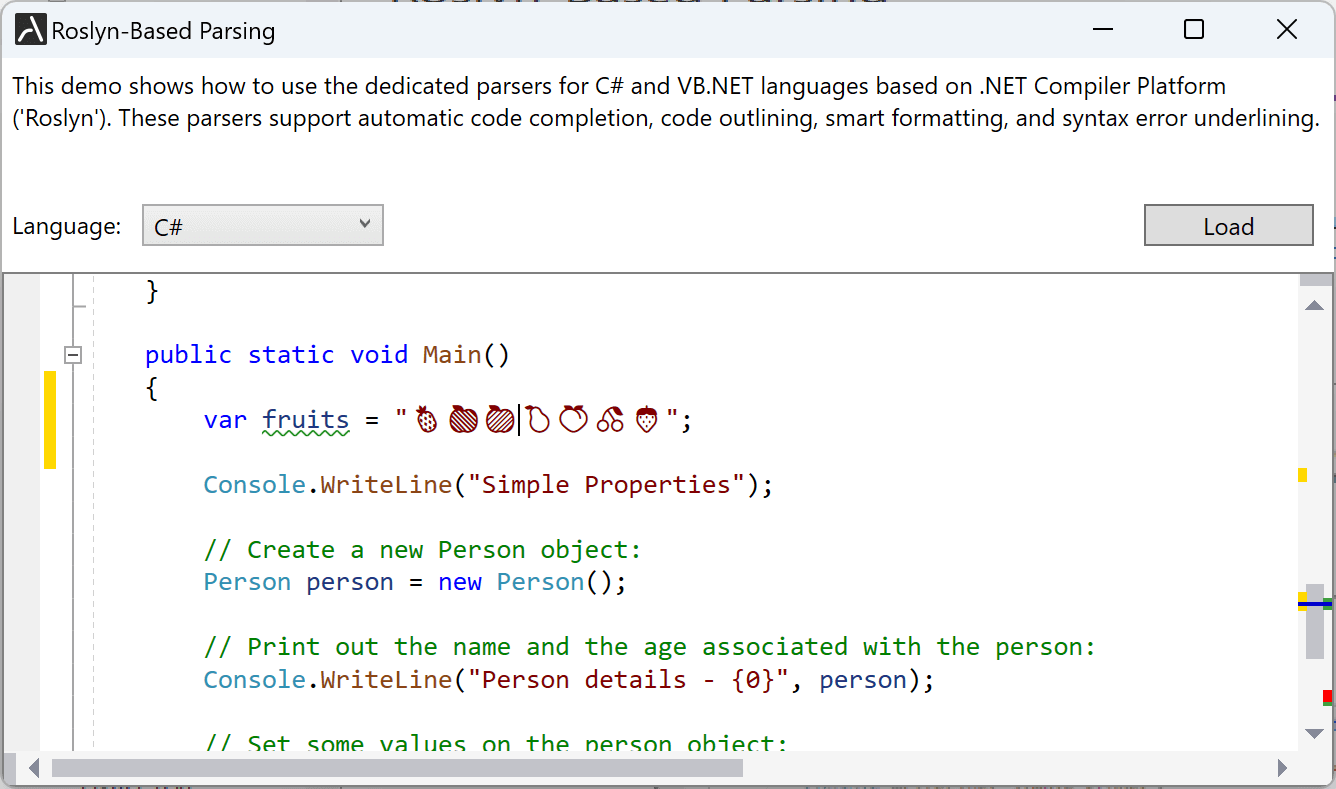1336x789 pixels.
Task: Click the 'public' keyword
Action: (188, 354)
